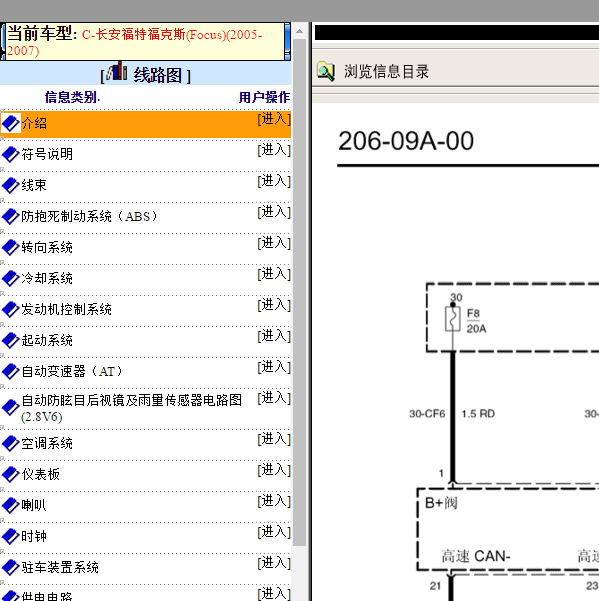This screenshot has width=599, height=601.
Task: Click the book icon beside 防抱死制动系统（ABS）
Action: [x=11, y=217]
